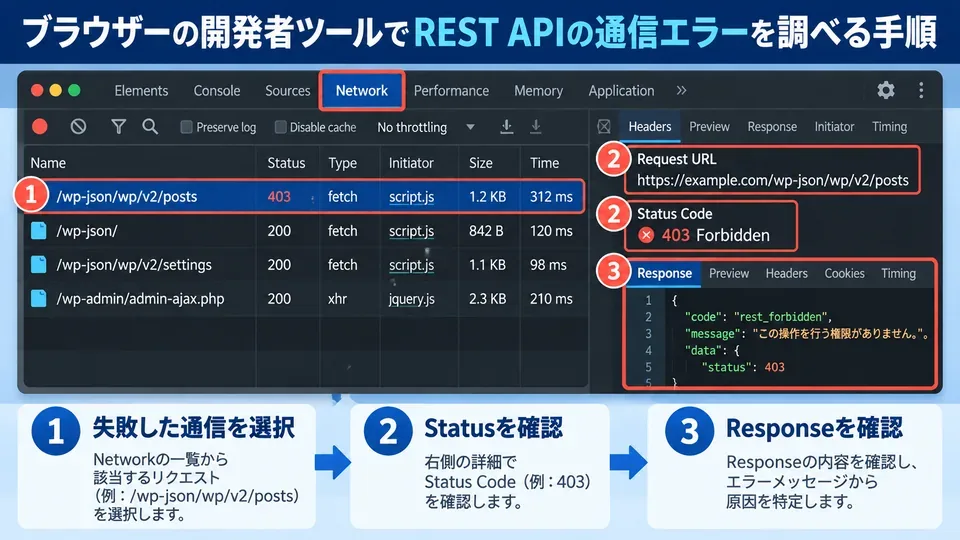The height and width of the screenshot is (540, 960).
Task: Enable the Disable cache checkbox
Action: 280,127
